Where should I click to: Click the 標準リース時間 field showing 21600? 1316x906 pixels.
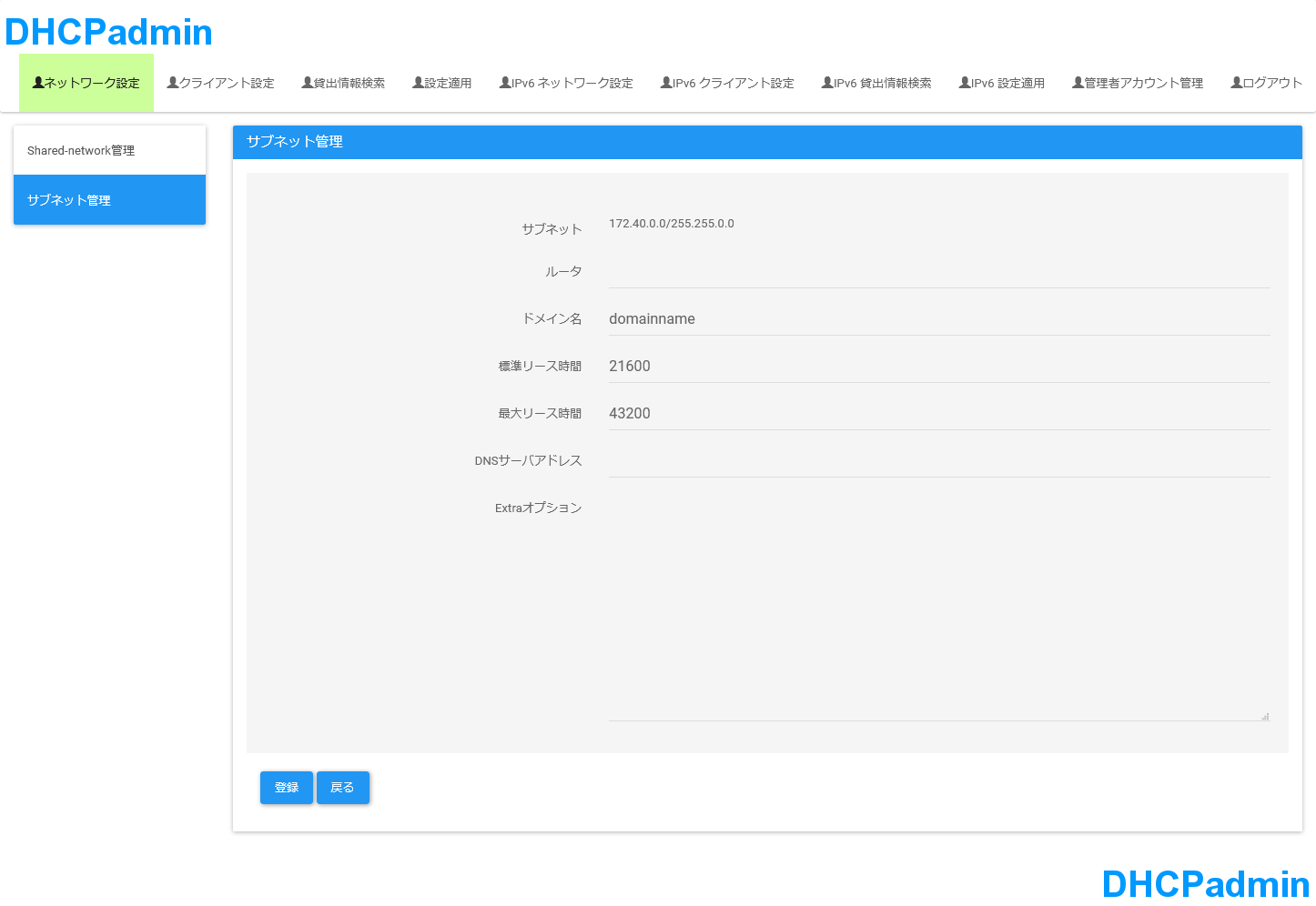coord(938,366)
